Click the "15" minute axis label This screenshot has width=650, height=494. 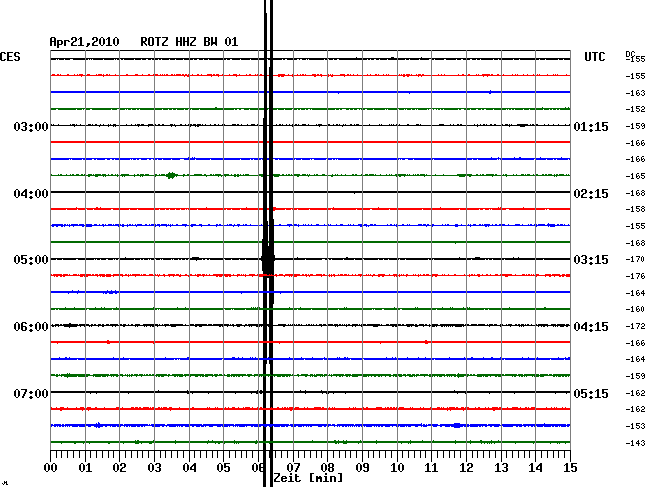570,468
